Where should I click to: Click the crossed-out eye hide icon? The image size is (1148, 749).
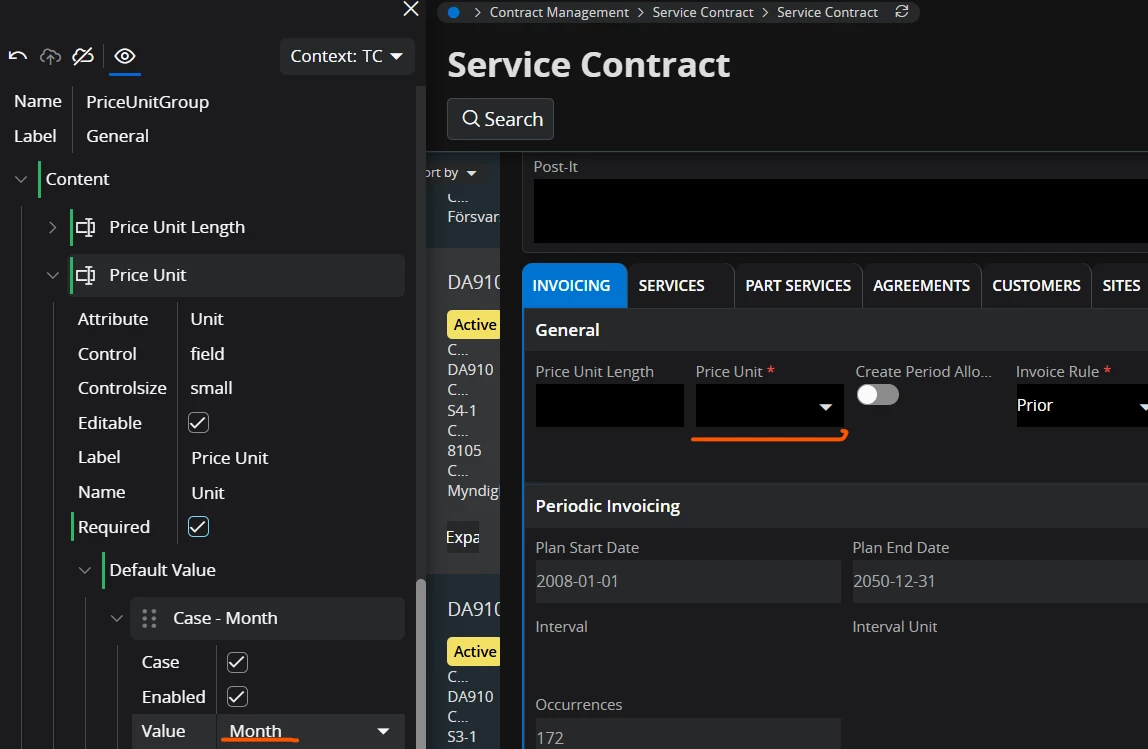(x=83, y=56)
